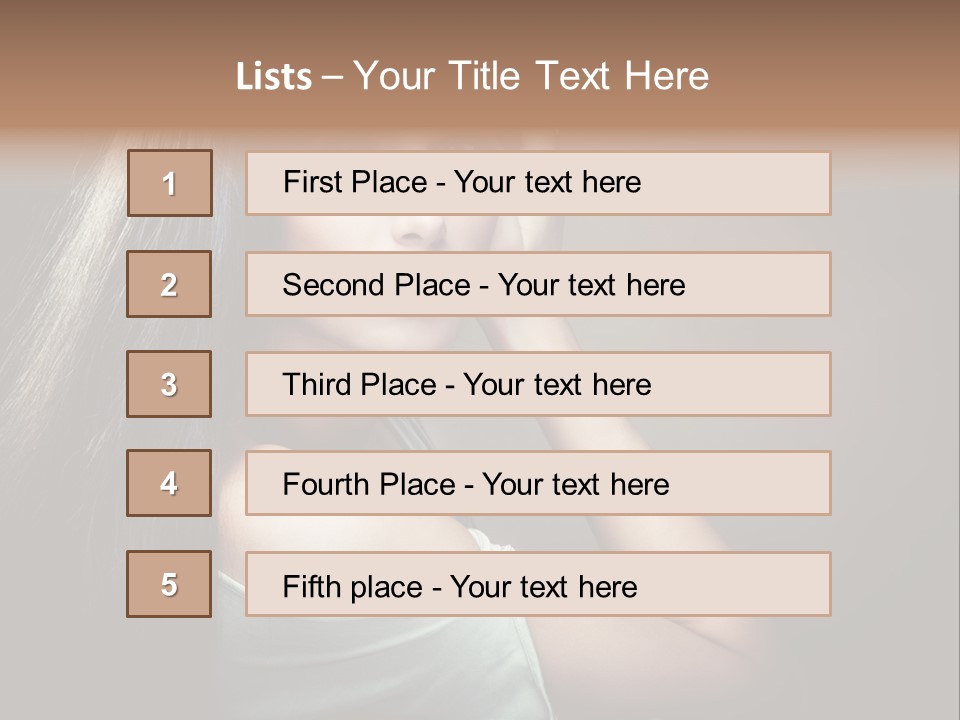Select the number 4 box
The width and height of the screenshot is (960, 720).
pyautogui.click(x=169, y=483)
